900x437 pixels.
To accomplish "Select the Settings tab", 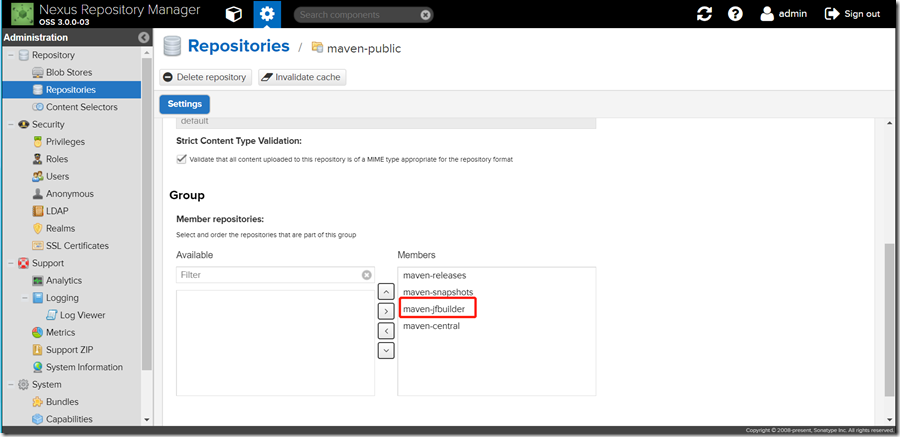I will (185, 104).
